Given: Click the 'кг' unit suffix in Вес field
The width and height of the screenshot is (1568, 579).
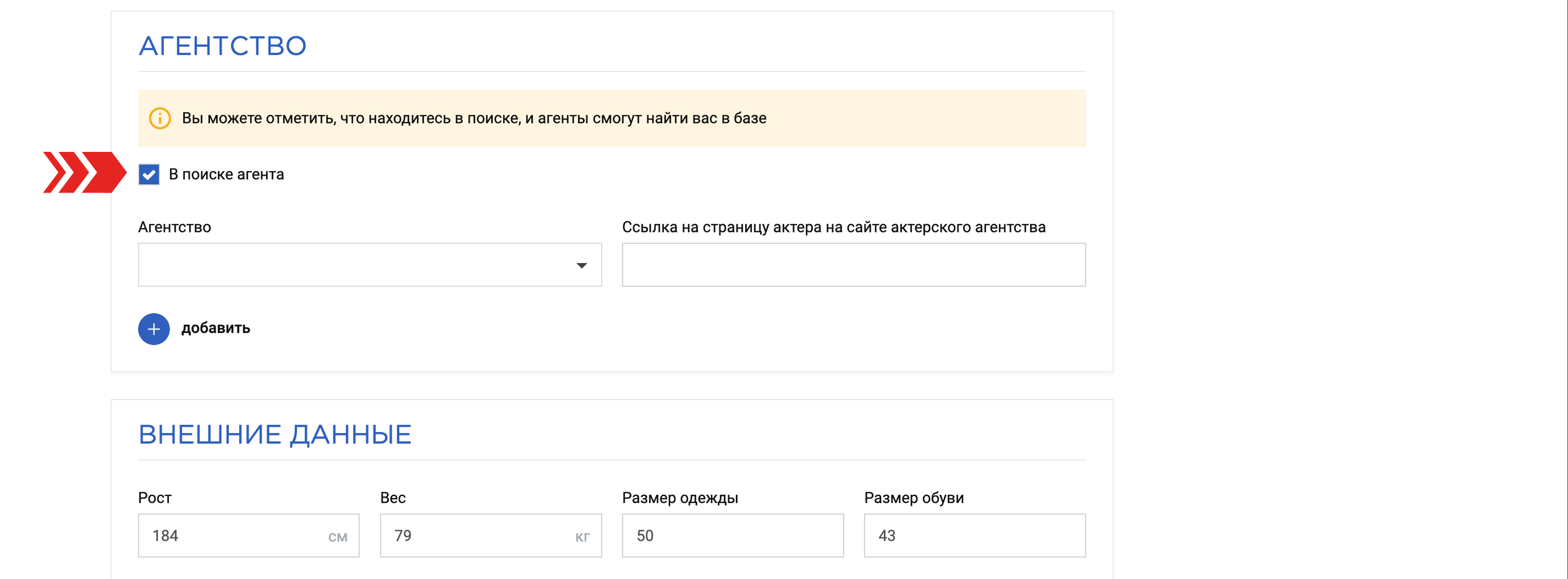Looking at the screenshot, I should click(582, 537).
